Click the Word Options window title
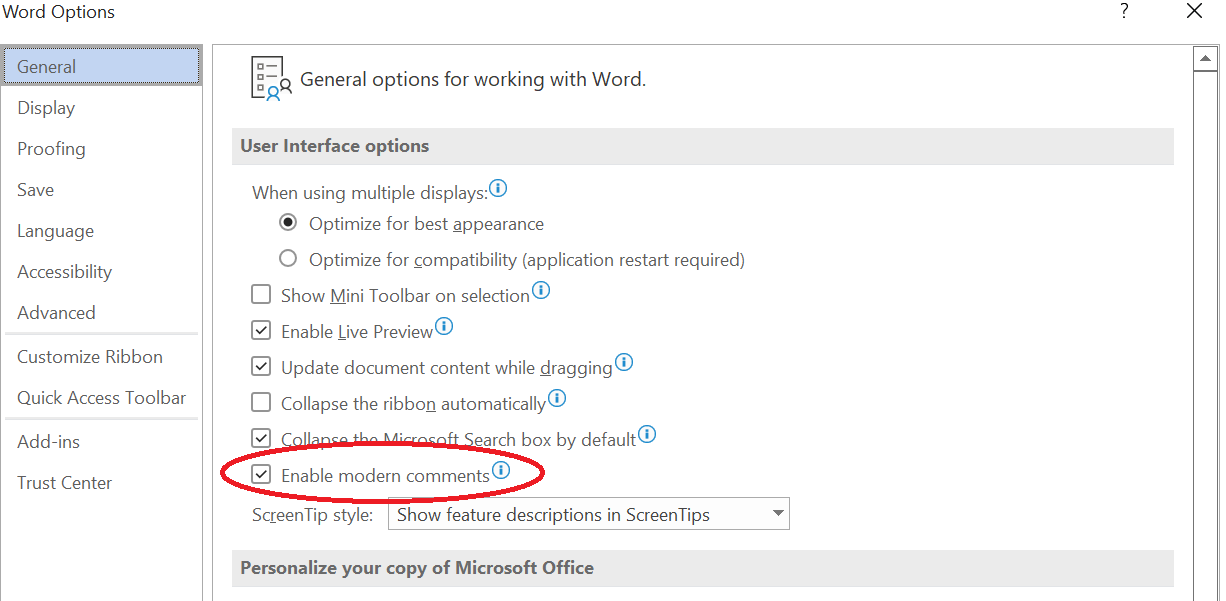Viewport: 1226px width, 601px height. point(58,12)
